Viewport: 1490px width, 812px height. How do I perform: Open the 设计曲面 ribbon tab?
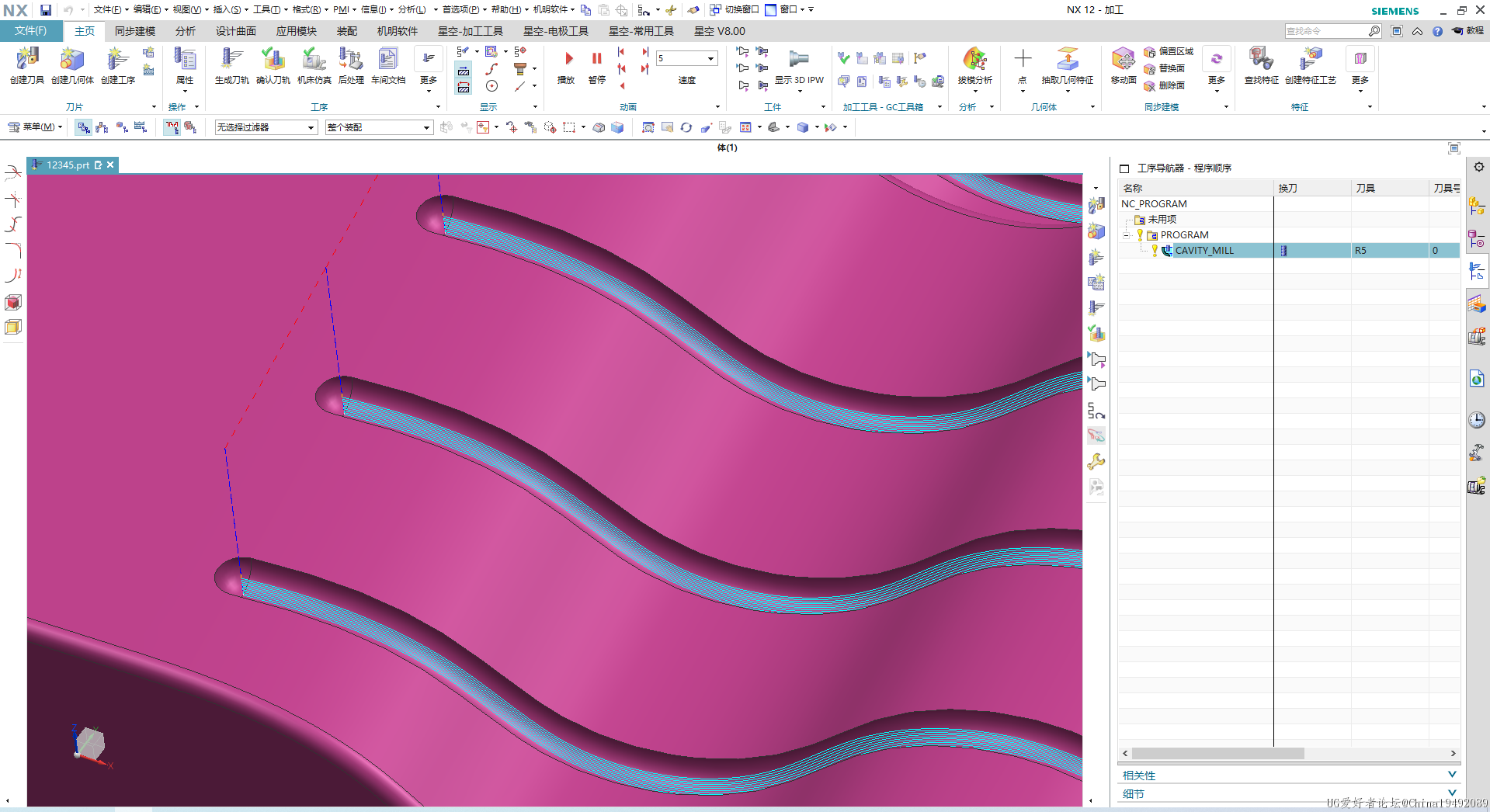(x=236, y=31)
